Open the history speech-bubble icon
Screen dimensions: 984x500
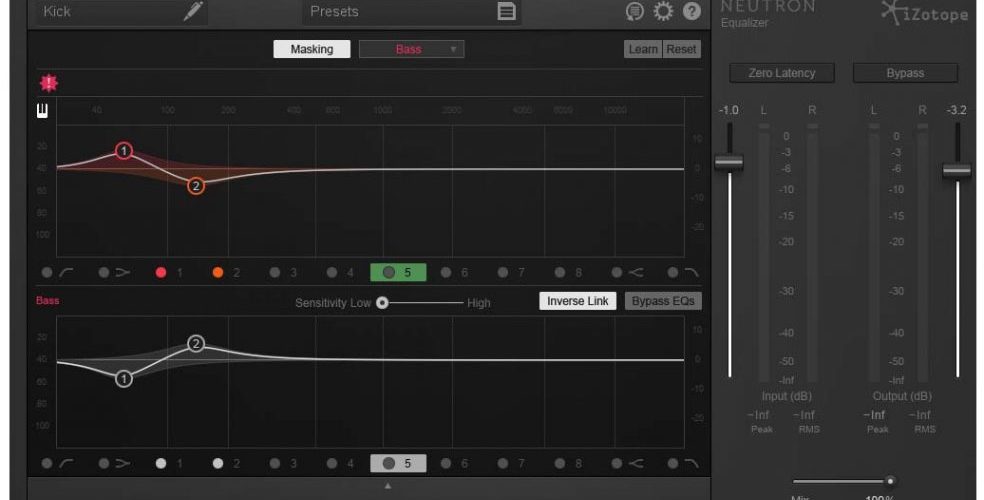634,11
